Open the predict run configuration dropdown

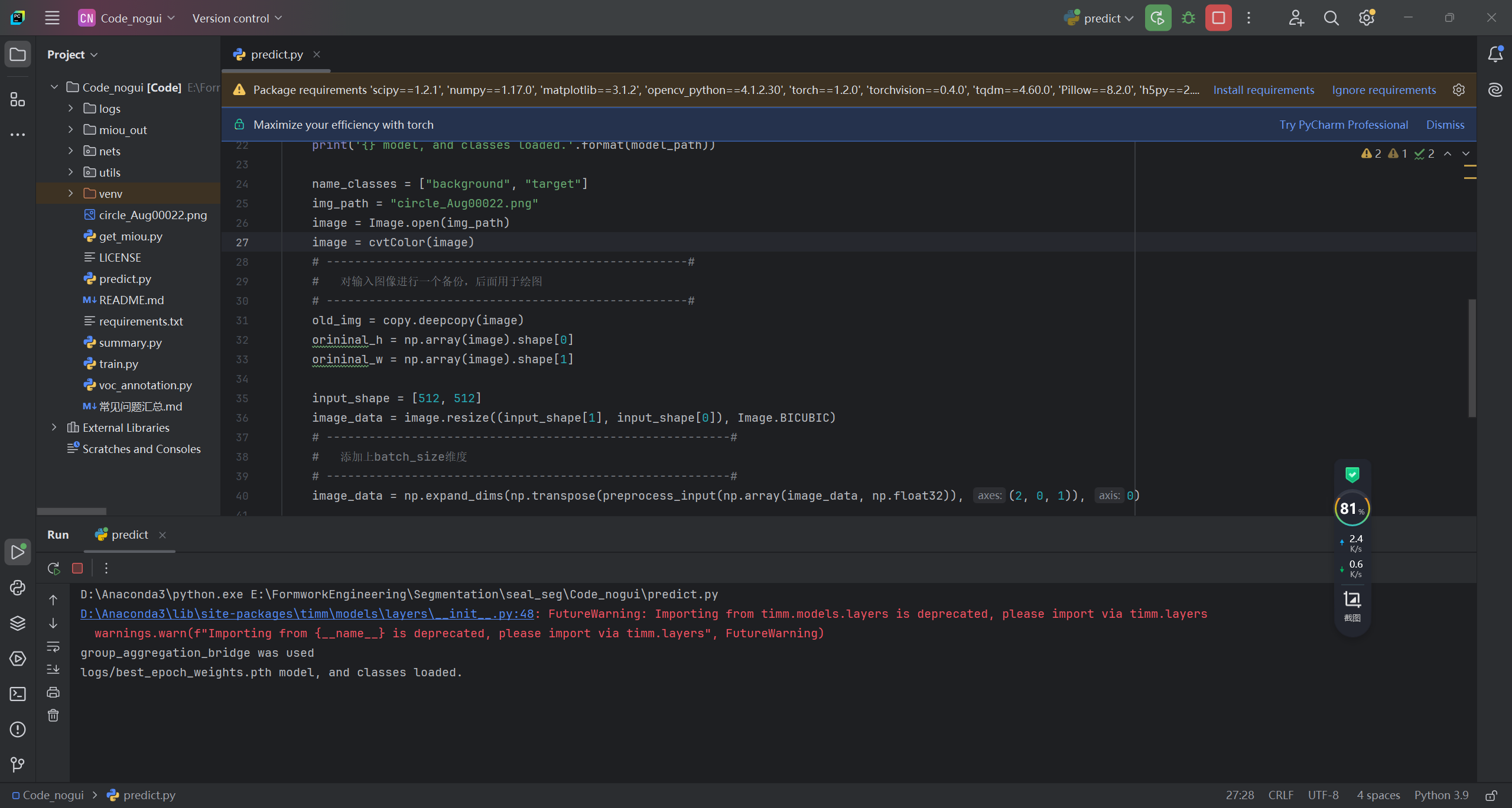click(x=1103, y=18)
